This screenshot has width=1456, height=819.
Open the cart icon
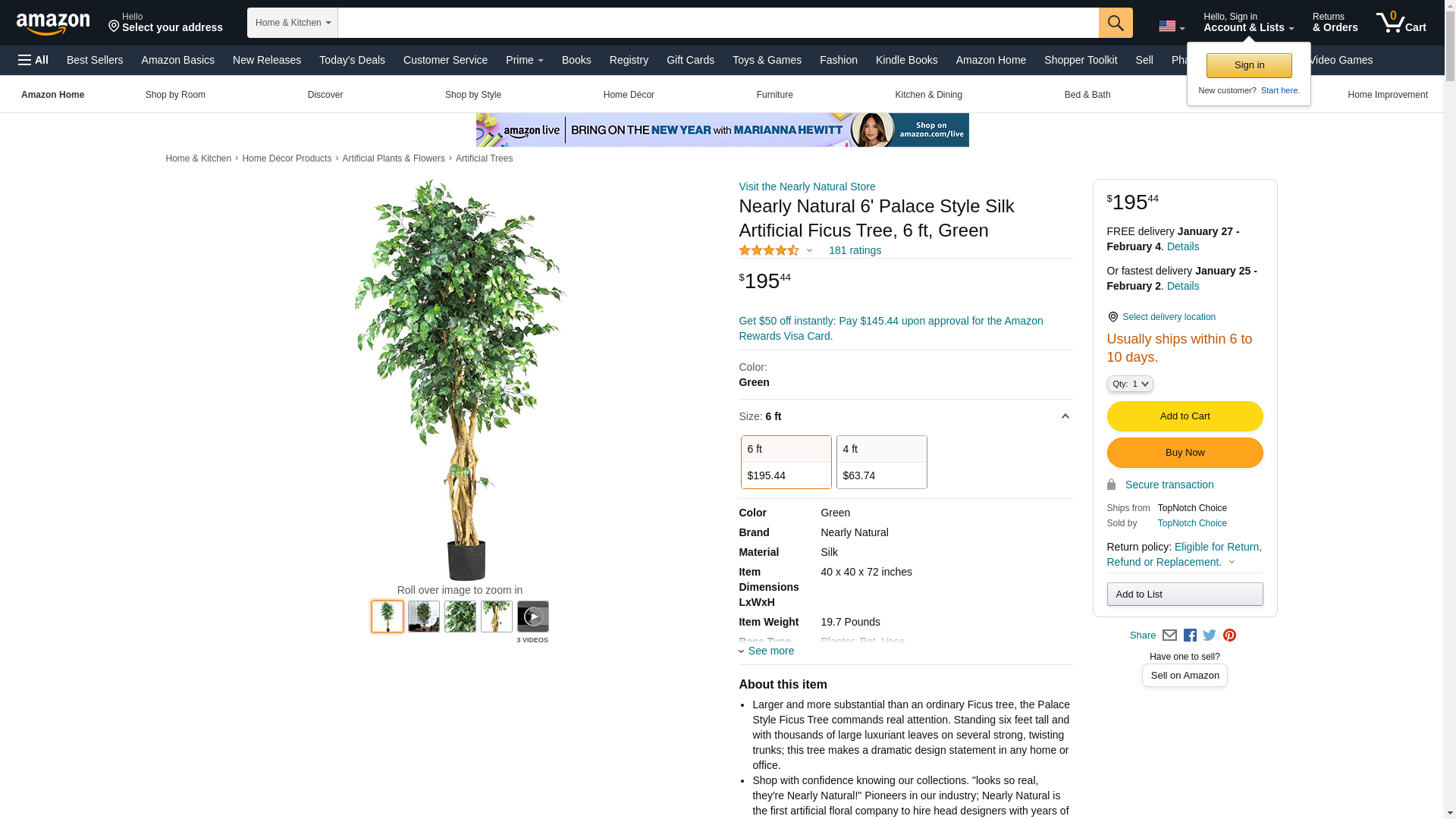tap(1401, 23)
